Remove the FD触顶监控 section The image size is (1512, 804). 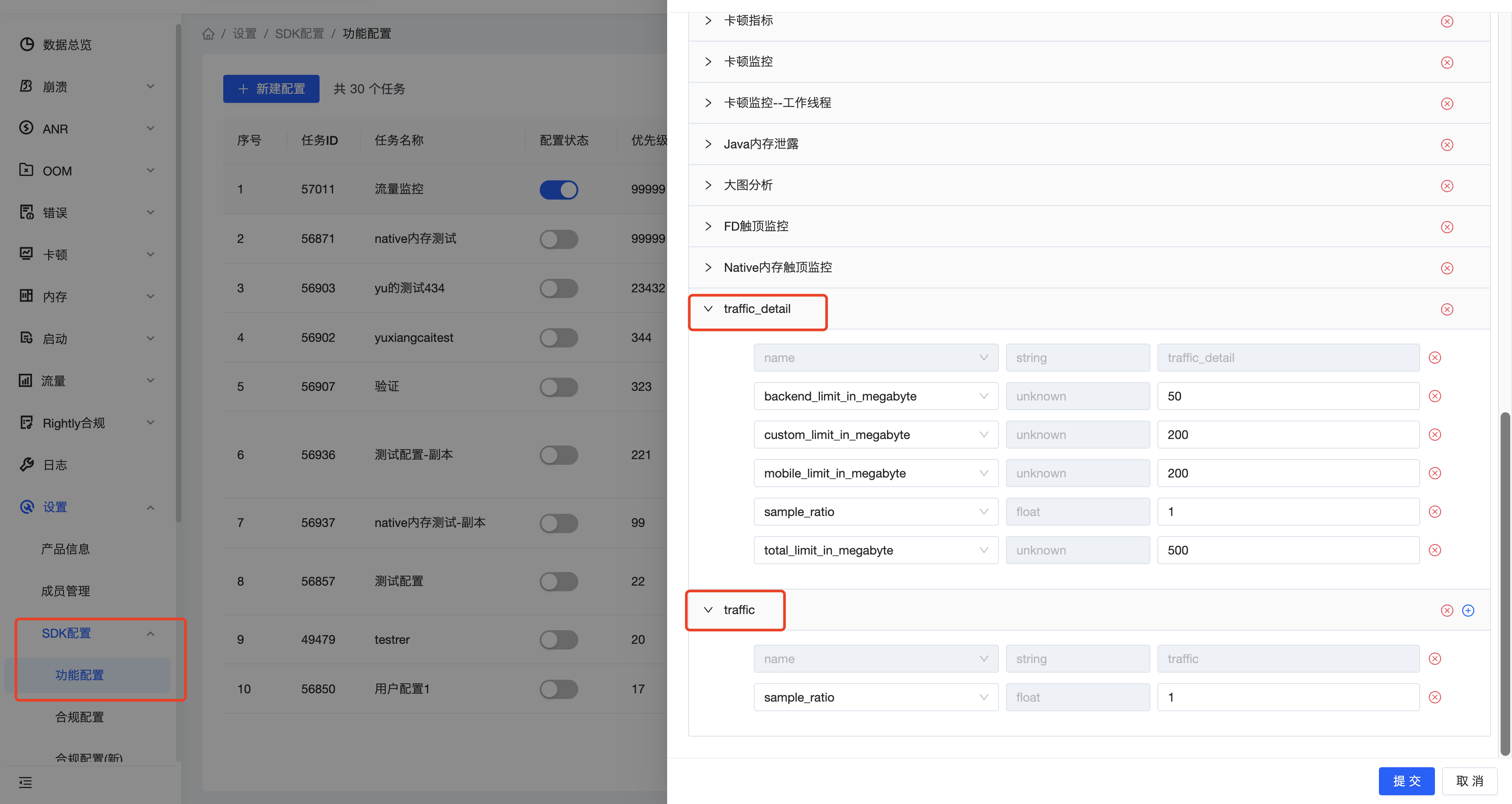[x=1446, y=227]
